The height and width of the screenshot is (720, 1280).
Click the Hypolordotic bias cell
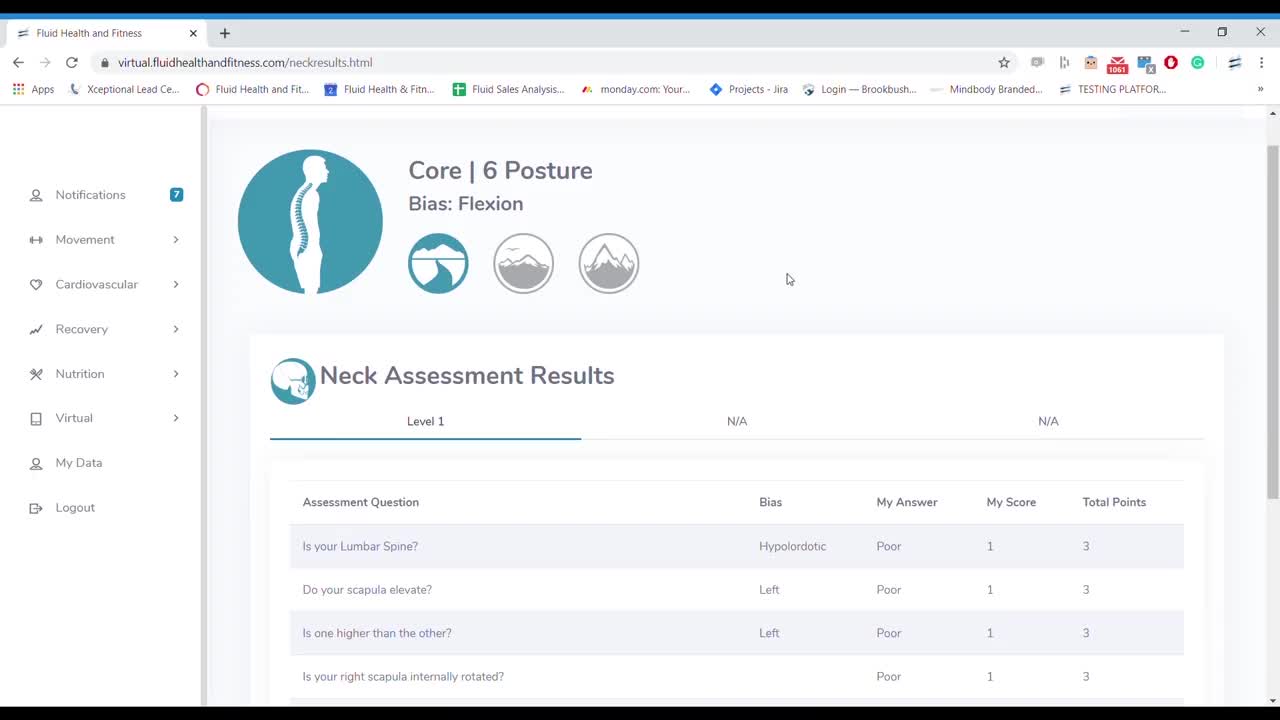click(793, 546)
